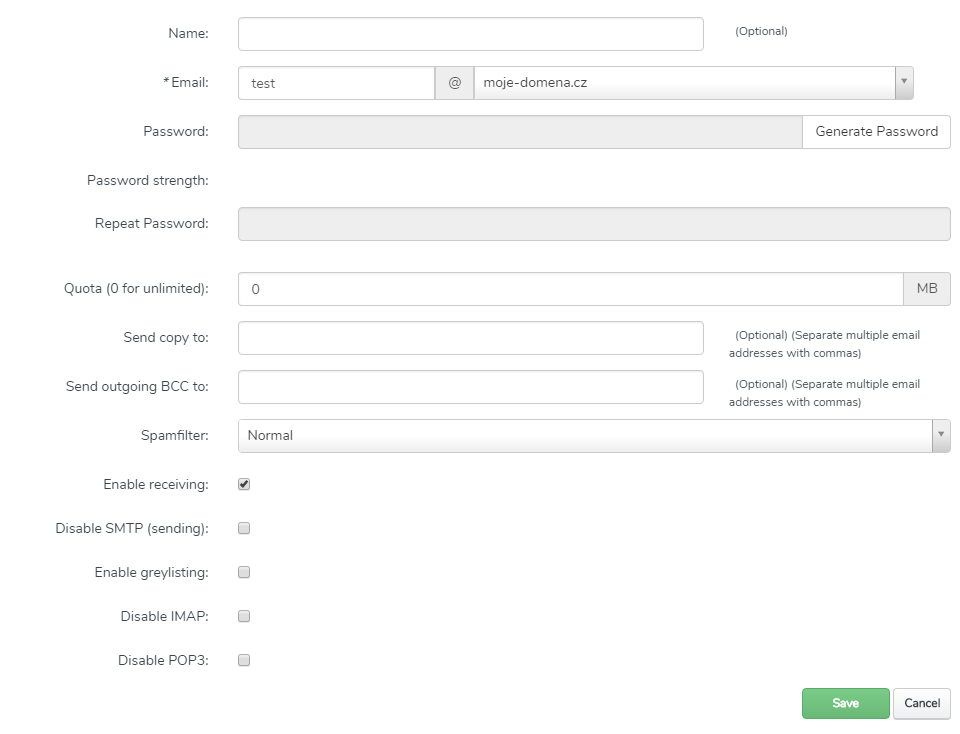Click the email username field containing 'test'
This screenshot has height=734, width=960.
click(336, 83)
